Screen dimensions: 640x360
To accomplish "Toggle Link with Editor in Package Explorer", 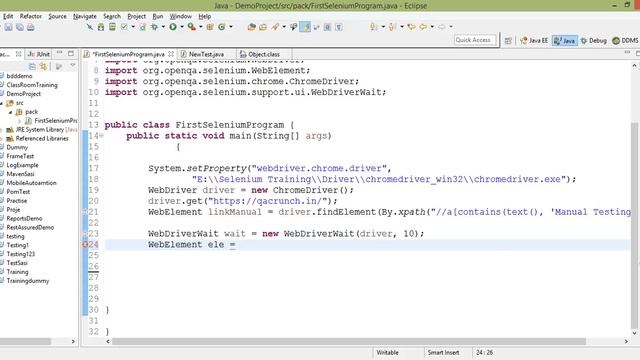I will click(x=43, y=66).
